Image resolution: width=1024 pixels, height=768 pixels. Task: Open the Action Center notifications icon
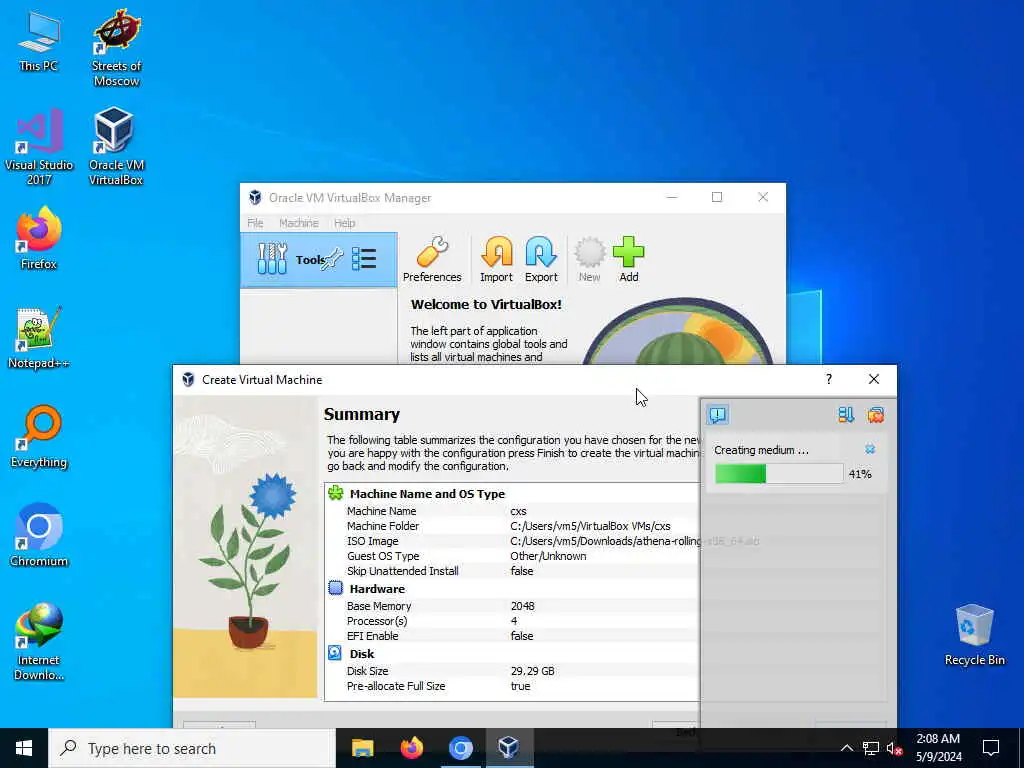(991, 748)
